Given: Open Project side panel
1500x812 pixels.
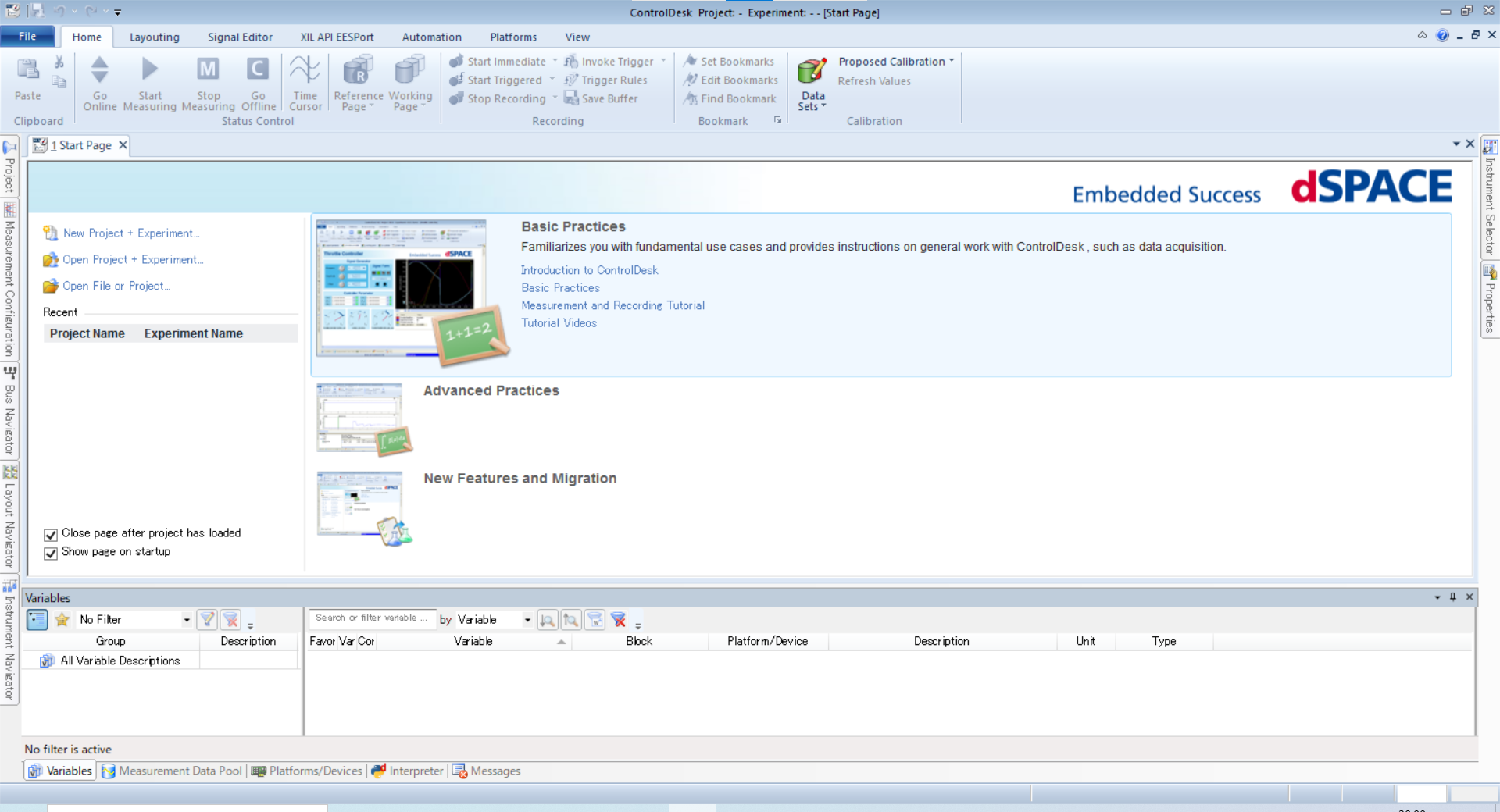Looking at the screenshot, I should [9, 166].
